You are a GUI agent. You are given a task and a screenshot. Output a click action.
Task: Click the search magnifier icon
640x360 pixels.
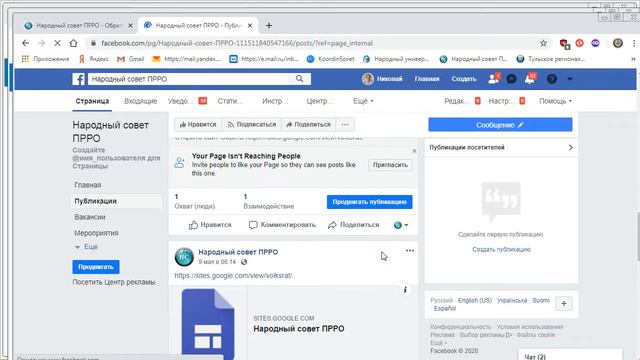tap(299, 79)
